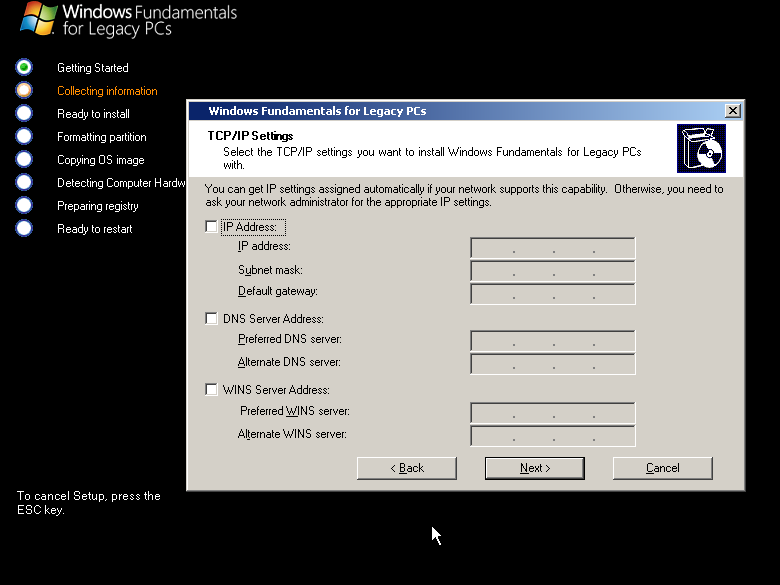This screenshot has height=585, width=780.
Task: Click the 'Windows Fundamentals for Legacy PCs' logo text
Action: pyautogui.click(x=150, y=20)
